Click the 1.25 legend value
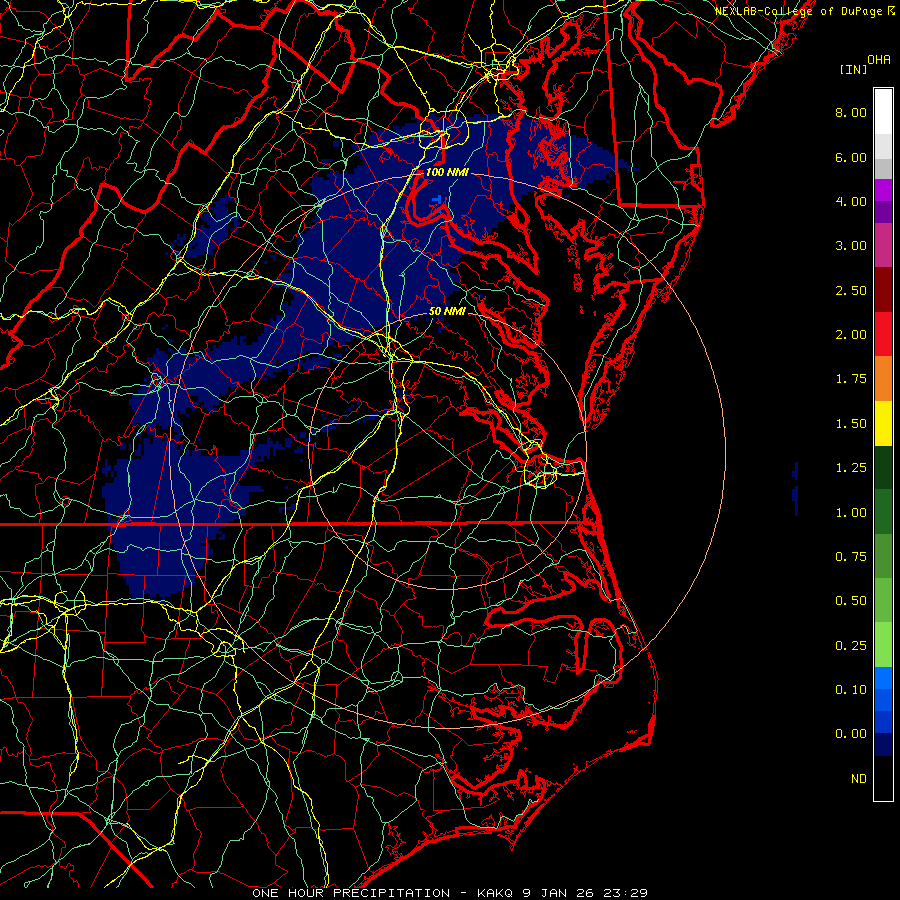Screen dimensions: 900x900 pyautogui.click(x=851, y=468)
